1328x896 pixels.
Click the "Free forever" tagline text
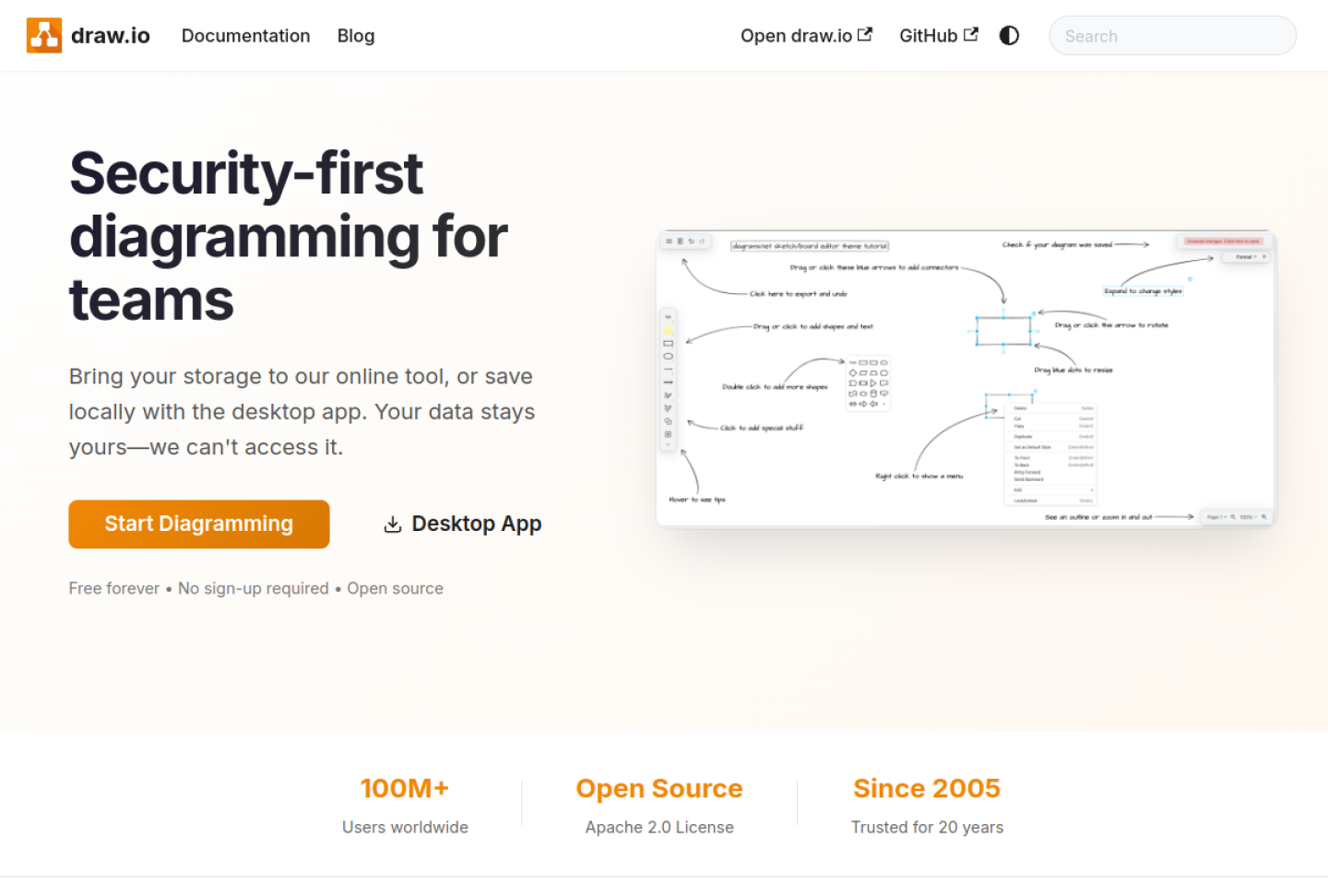point(114,589)
